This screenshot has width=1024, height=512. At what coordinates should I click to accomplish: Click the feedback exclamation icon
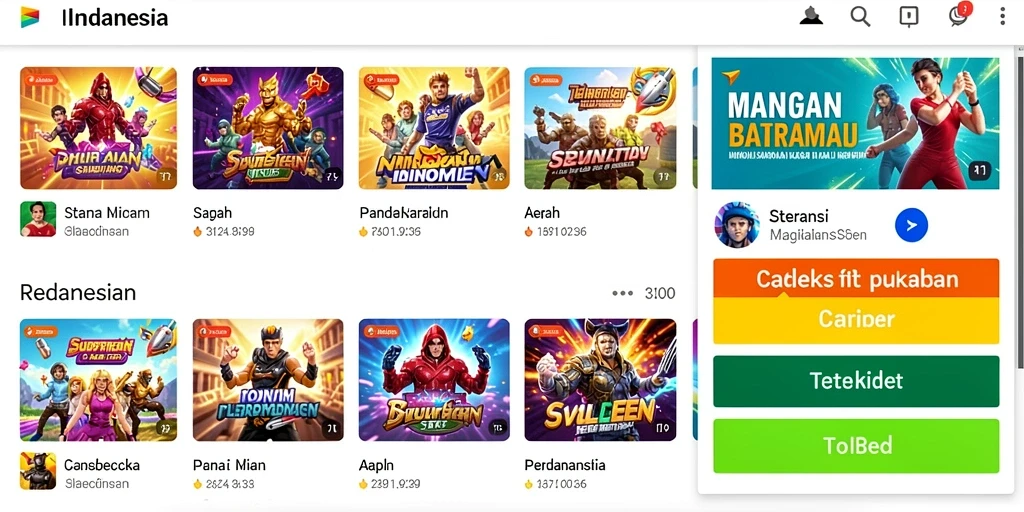[x=909, y=16]
